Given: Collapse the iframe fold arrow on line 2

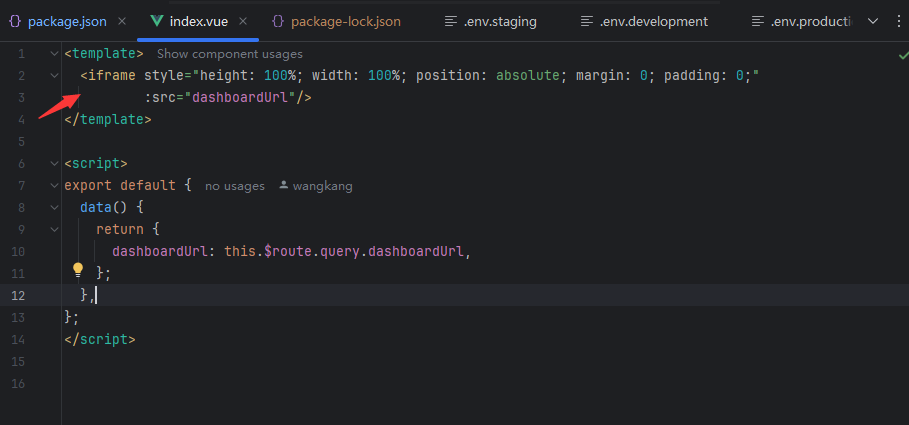Looking at the screenshot, I should [54, 76].
